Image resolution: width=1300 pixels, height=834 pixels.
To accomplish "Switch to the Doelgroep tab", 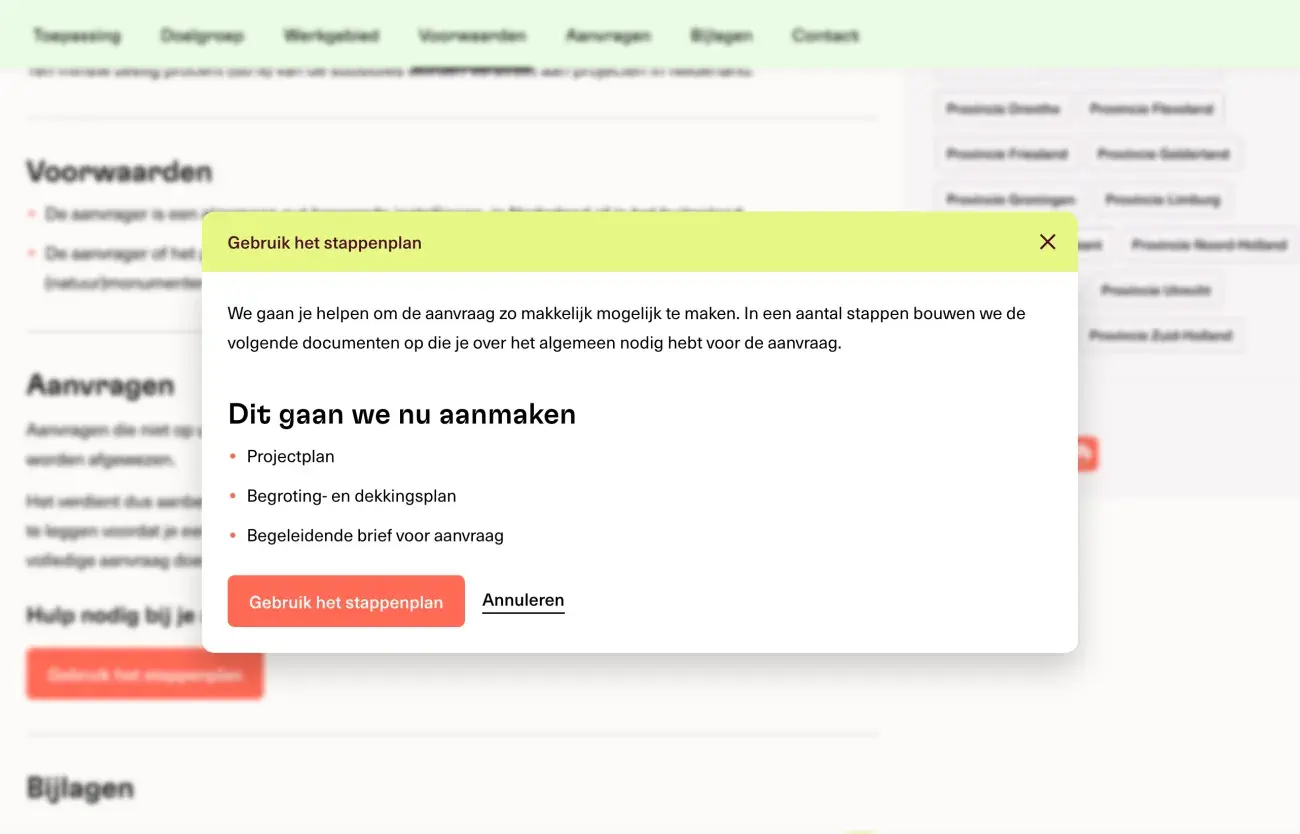I will (x=201, y=35).
